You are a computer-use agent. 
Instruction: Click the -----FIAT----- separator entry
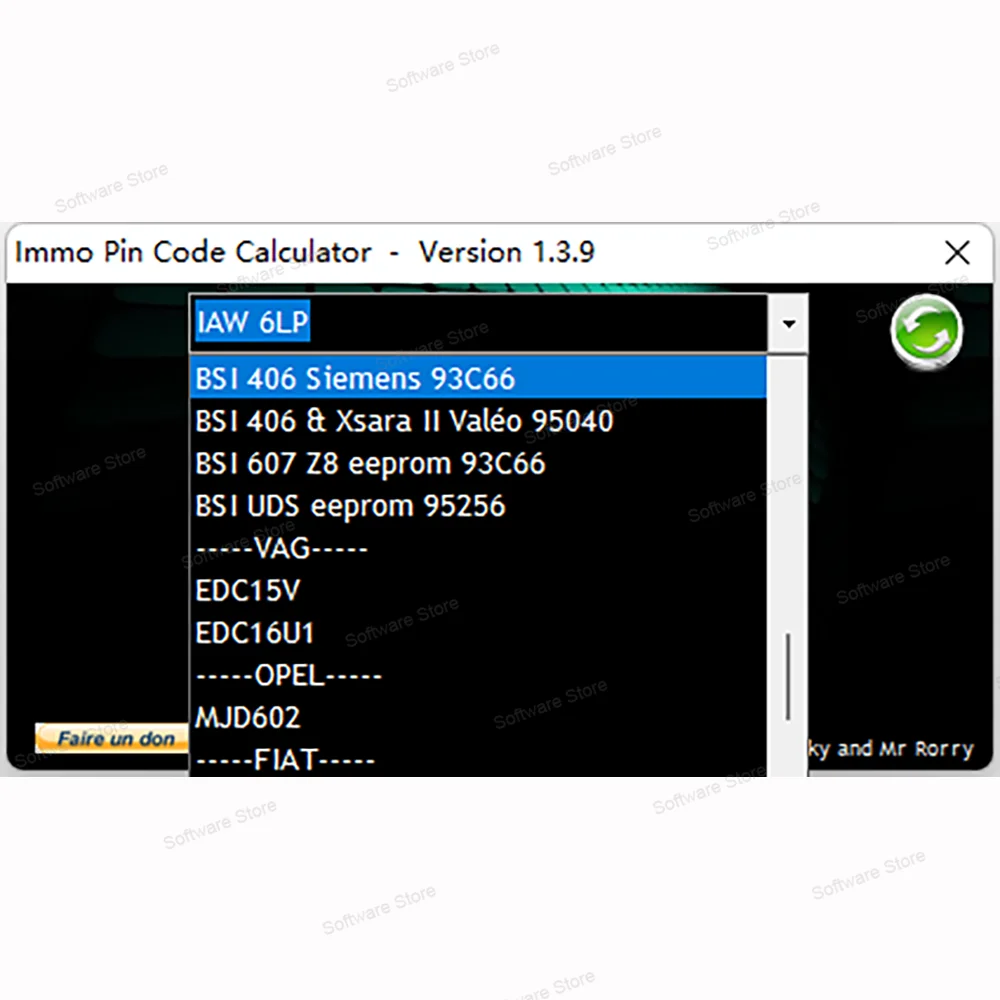tap(478, 758)
